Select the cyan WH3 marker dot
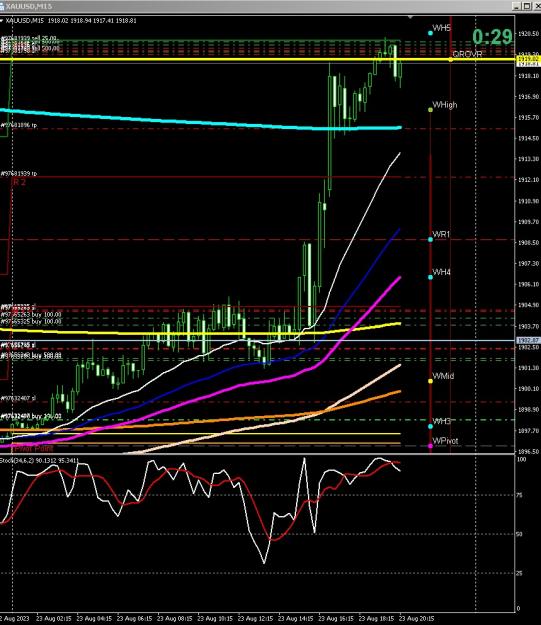The width and height of the screenshot is (541, 625). click(x=430, y=426)
